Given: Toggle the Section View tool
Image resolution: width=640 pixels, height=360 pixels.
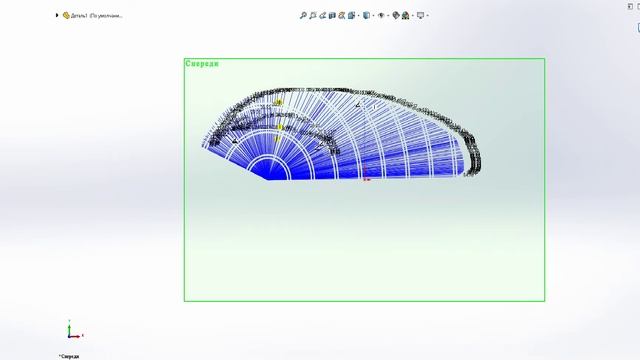Looking at the screenshot, I should click(x=332, y=16).
